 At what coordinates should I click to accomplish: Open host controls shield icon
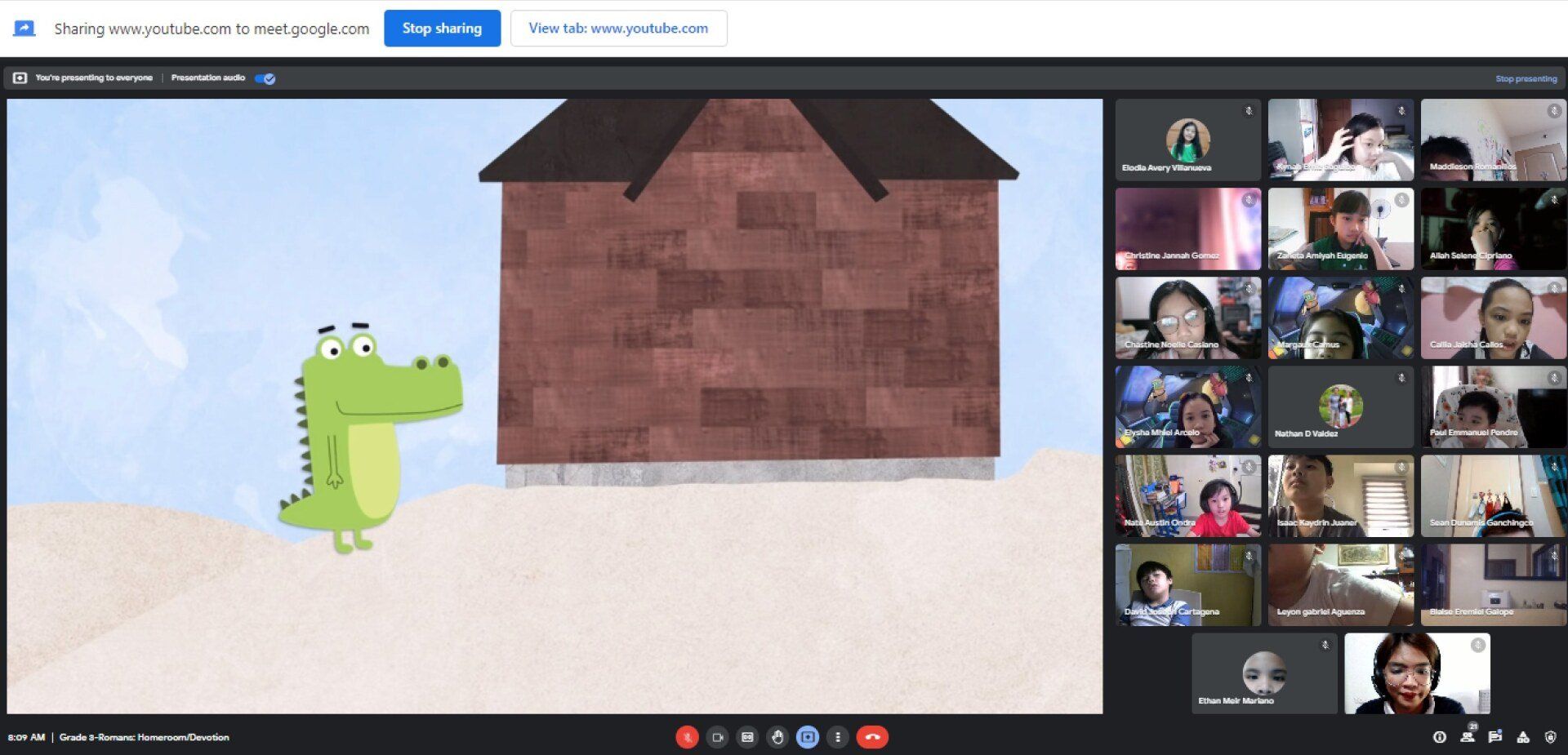[1550, 737]
